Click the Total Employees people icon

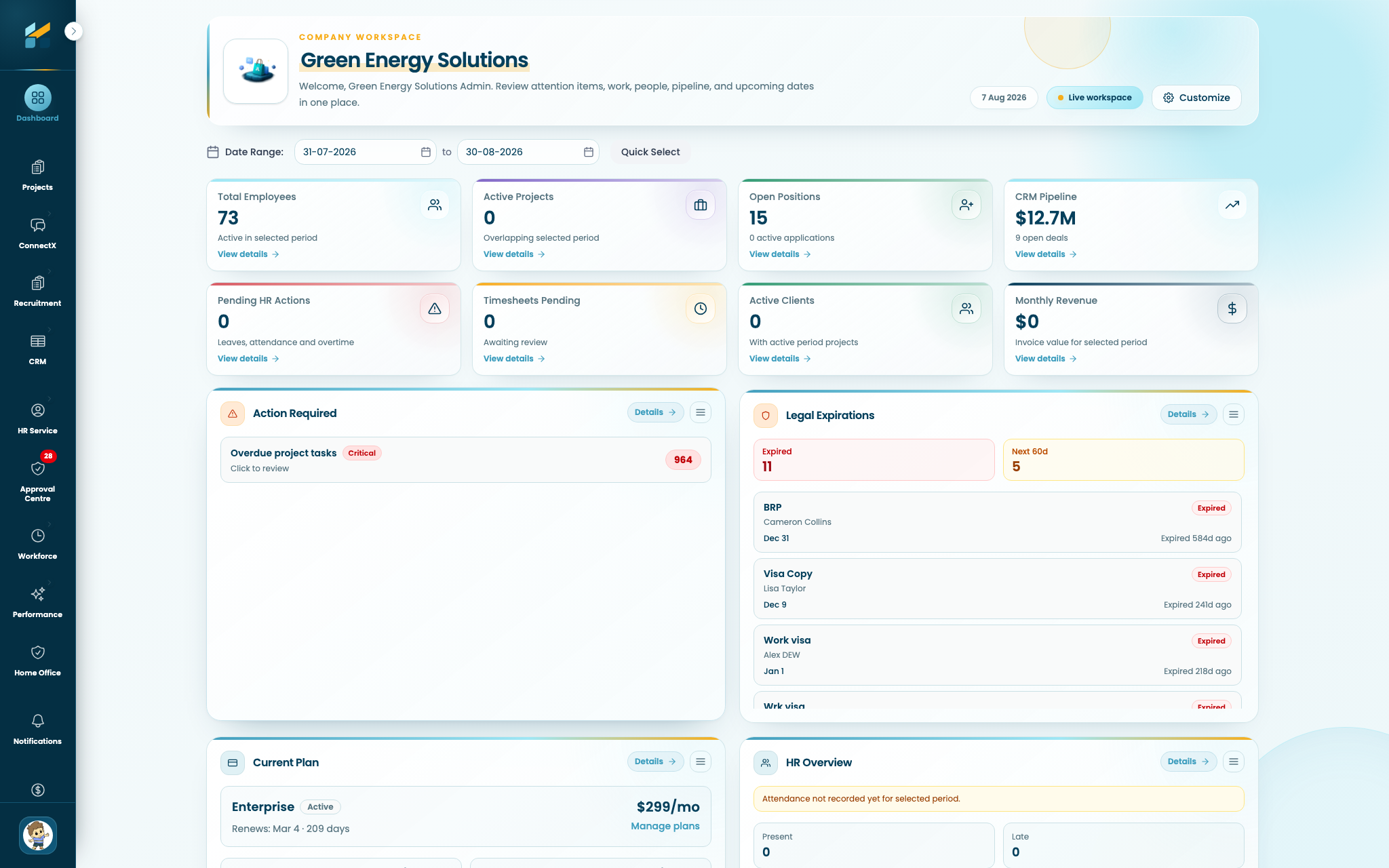click(x=435, y=205)
